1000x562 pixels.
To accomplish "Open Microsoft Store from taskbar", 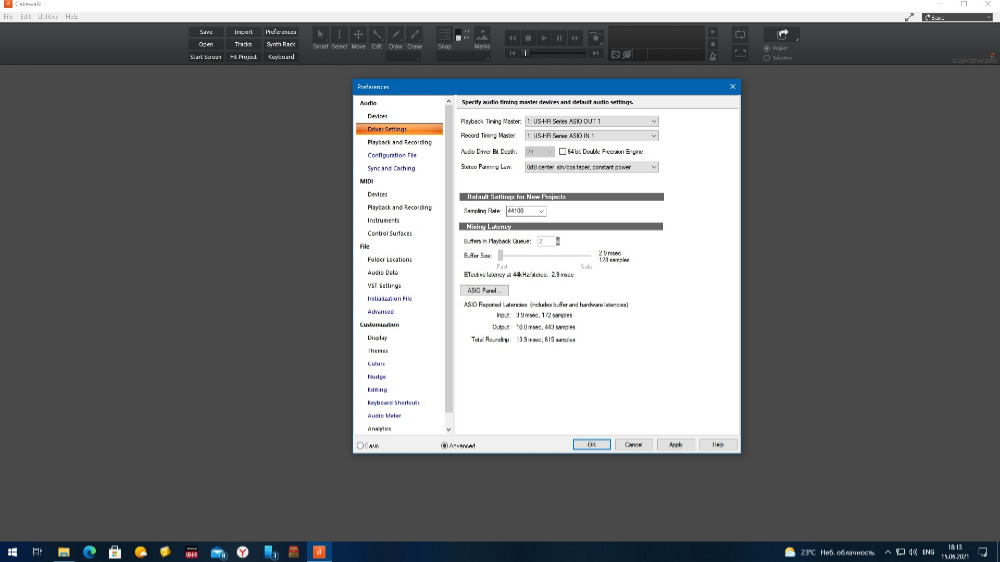I will point(115,552).
